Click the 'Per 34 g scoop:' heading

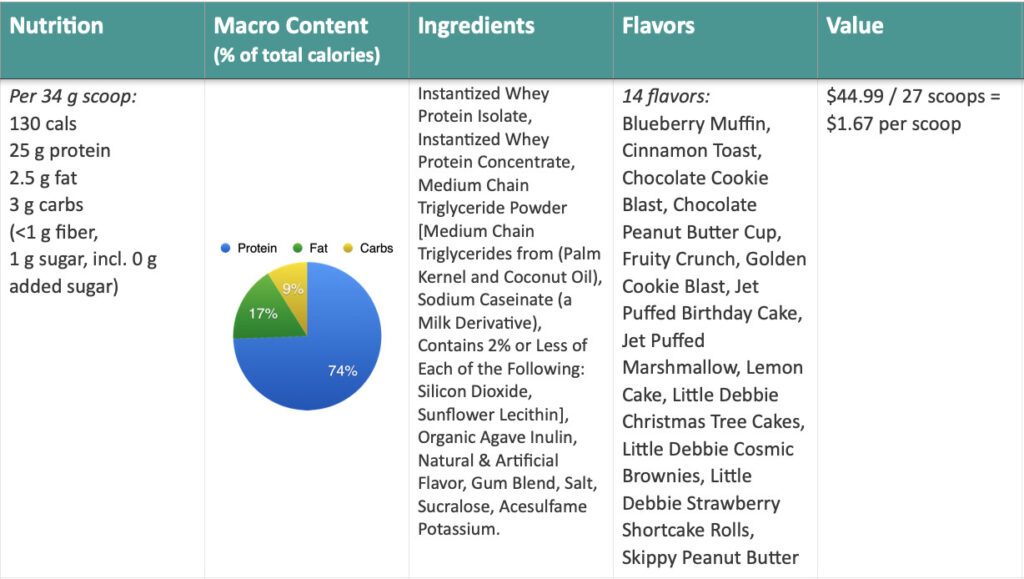tap(73, 97)
